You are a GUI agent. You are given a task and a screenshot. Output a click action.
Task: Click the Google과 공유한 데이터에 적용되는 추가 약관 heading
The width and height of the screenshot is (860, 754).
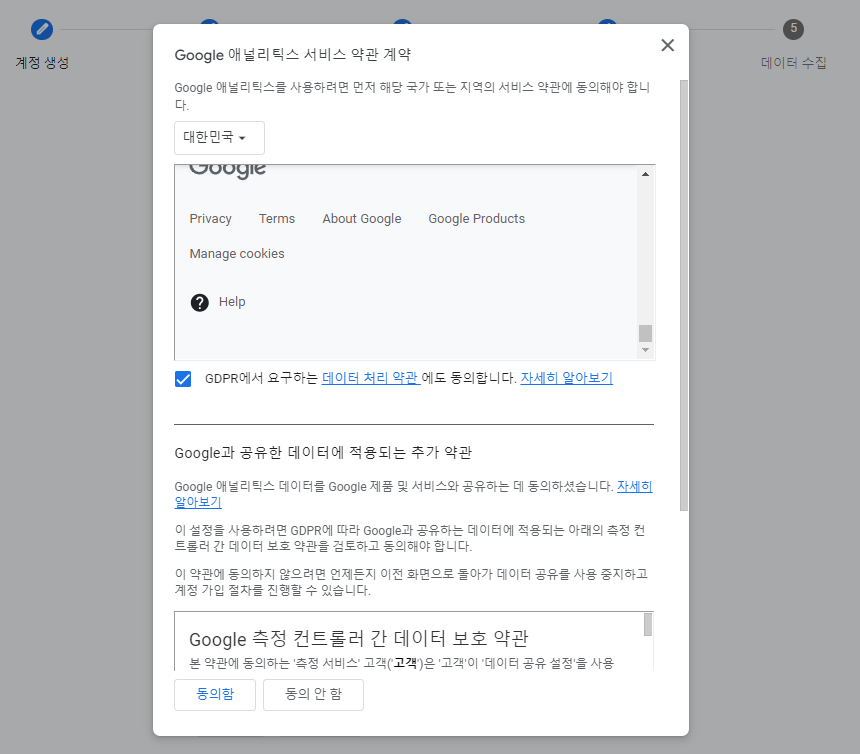point(323,453)
